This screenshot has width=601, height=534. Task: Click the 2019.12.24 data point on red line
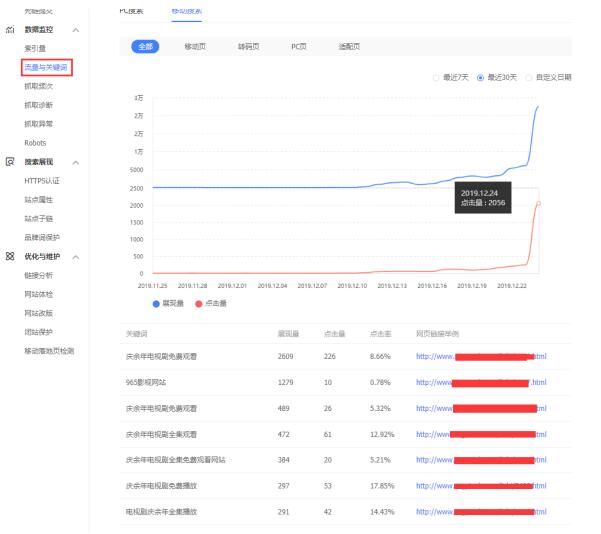coord(539,204)
